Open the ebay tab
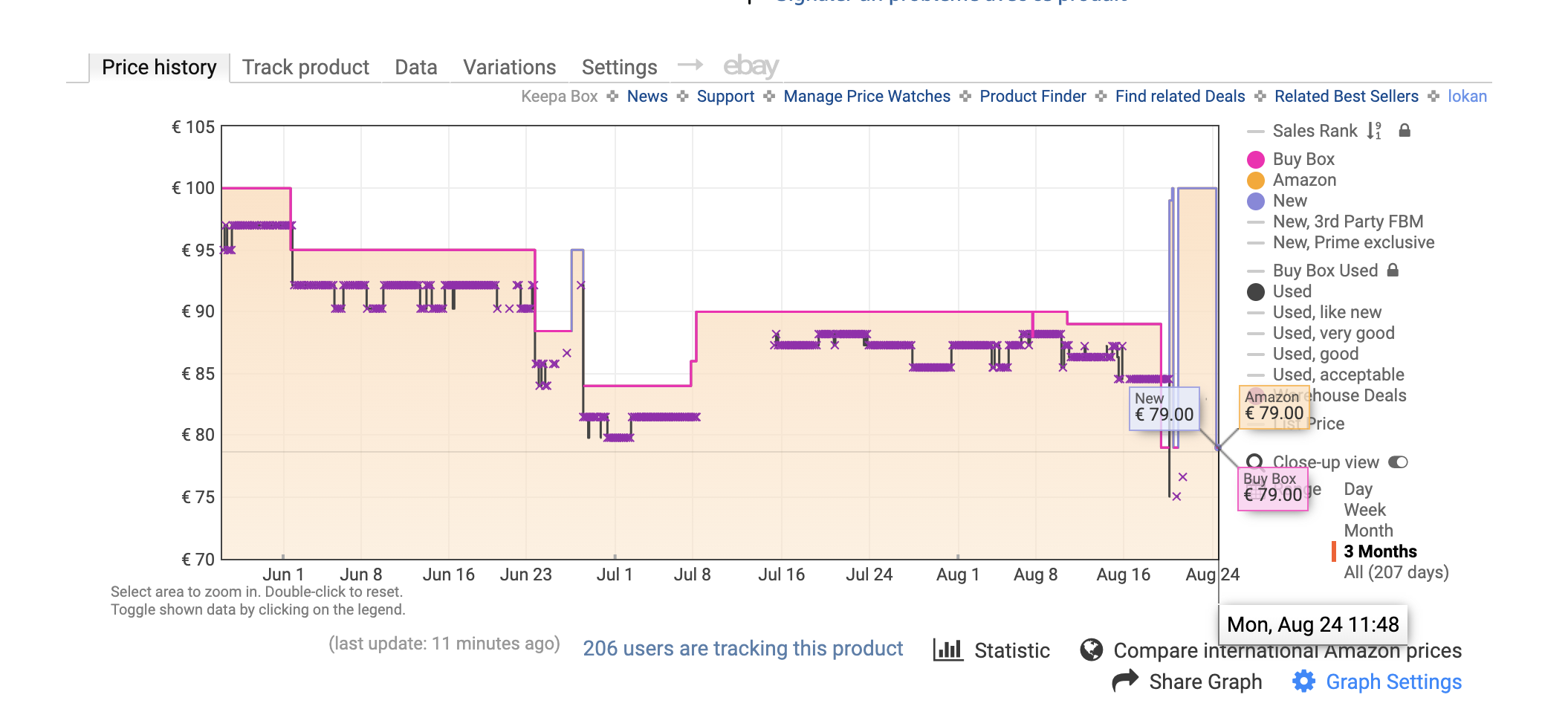The width and height of the screenshot is (1568, 709). coord(751,66)
